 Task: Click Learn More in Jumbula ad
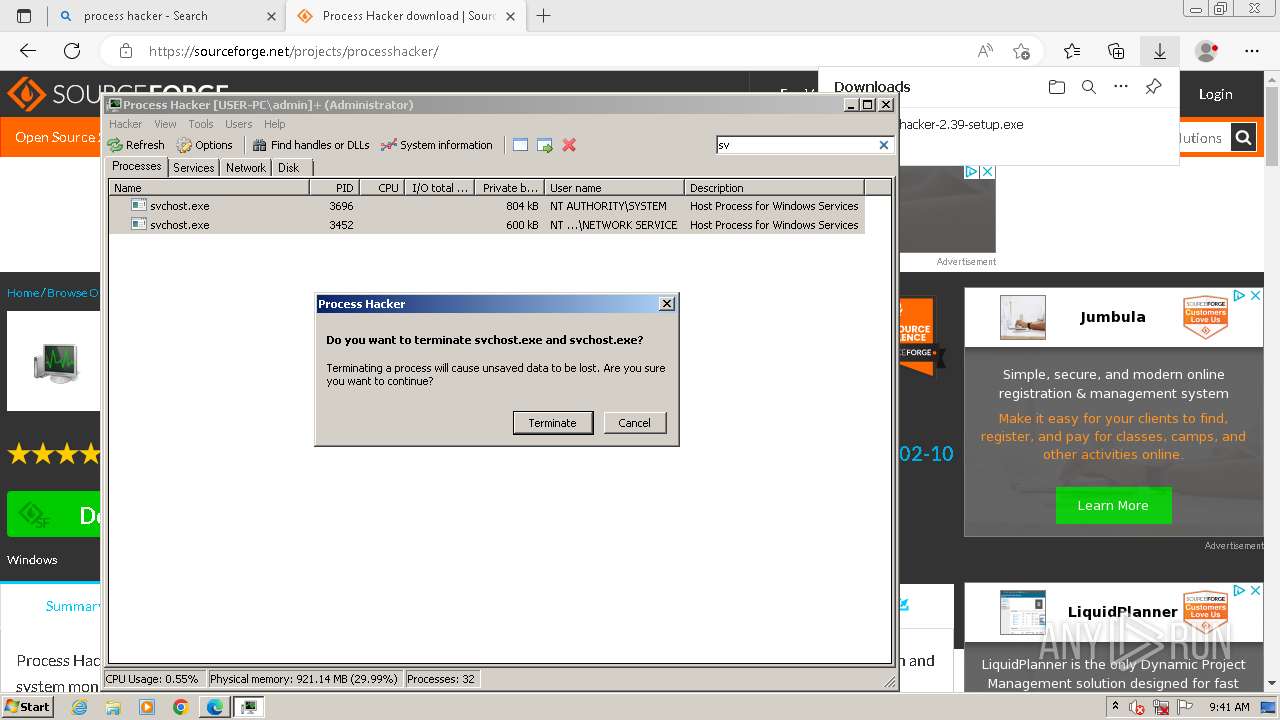1113,506
